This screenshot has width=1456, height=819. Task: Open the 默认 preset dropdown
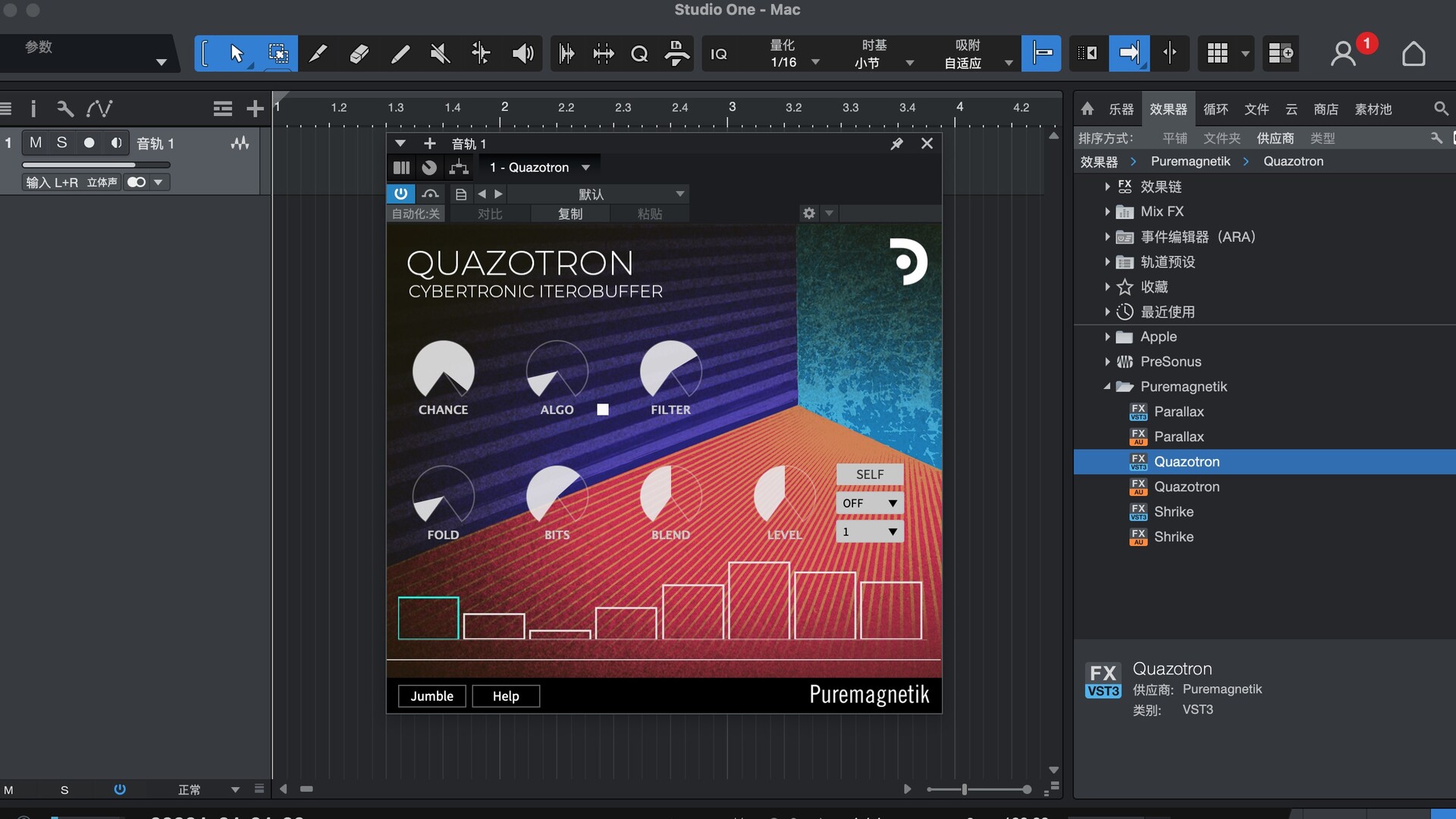coord(599,194)
